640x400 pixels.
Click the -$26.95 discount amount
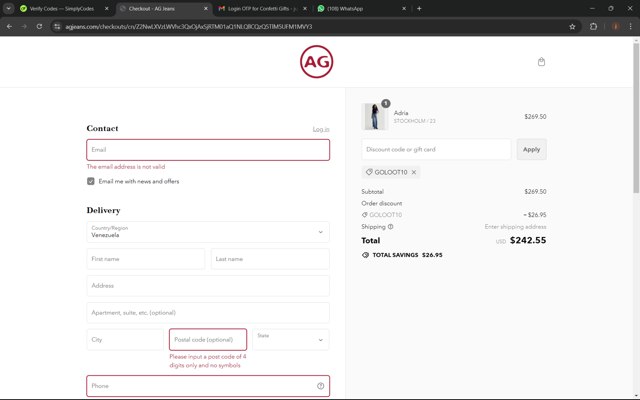pyautogui.click(x=535, y=215)
